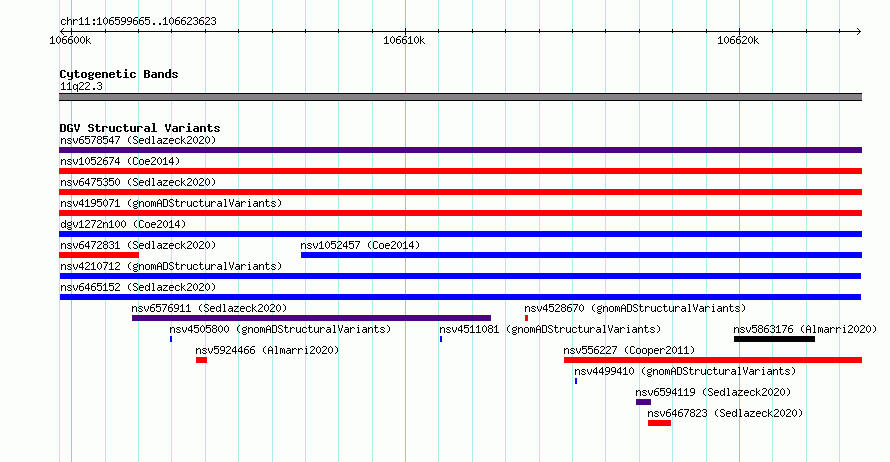This screenshot has height=462, width=890.
Task: Select the small red nsv5924466 bar
Action: (x=201, y=360)
